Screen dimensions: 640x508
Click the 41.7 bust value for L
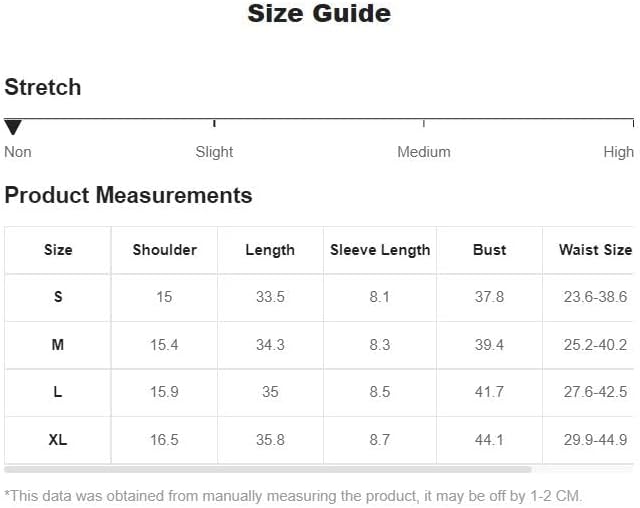coord(489,392)
